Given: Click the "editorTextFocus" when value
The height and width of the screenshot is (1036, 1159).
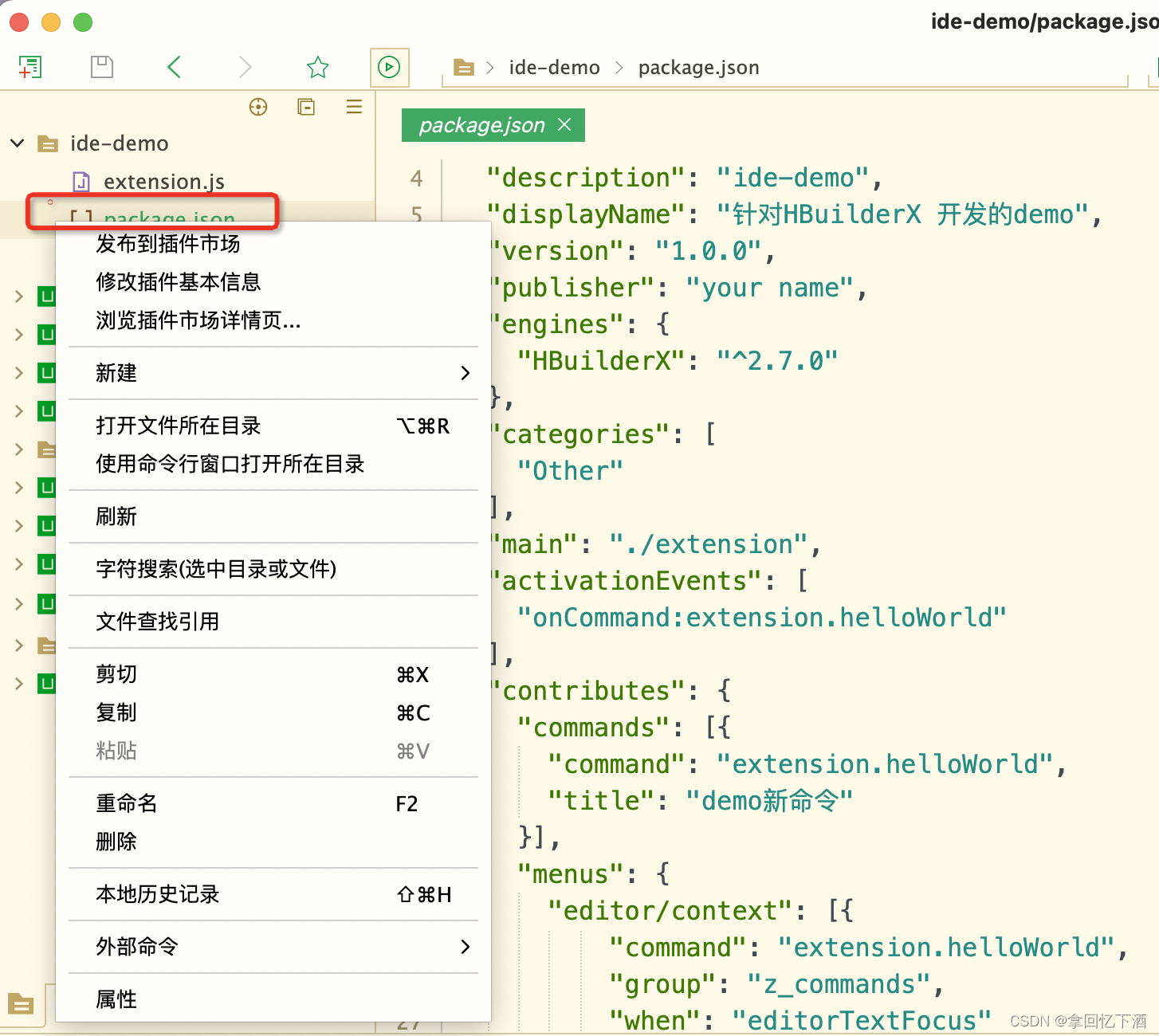Looking at the screenshot, I should 862,1020.
